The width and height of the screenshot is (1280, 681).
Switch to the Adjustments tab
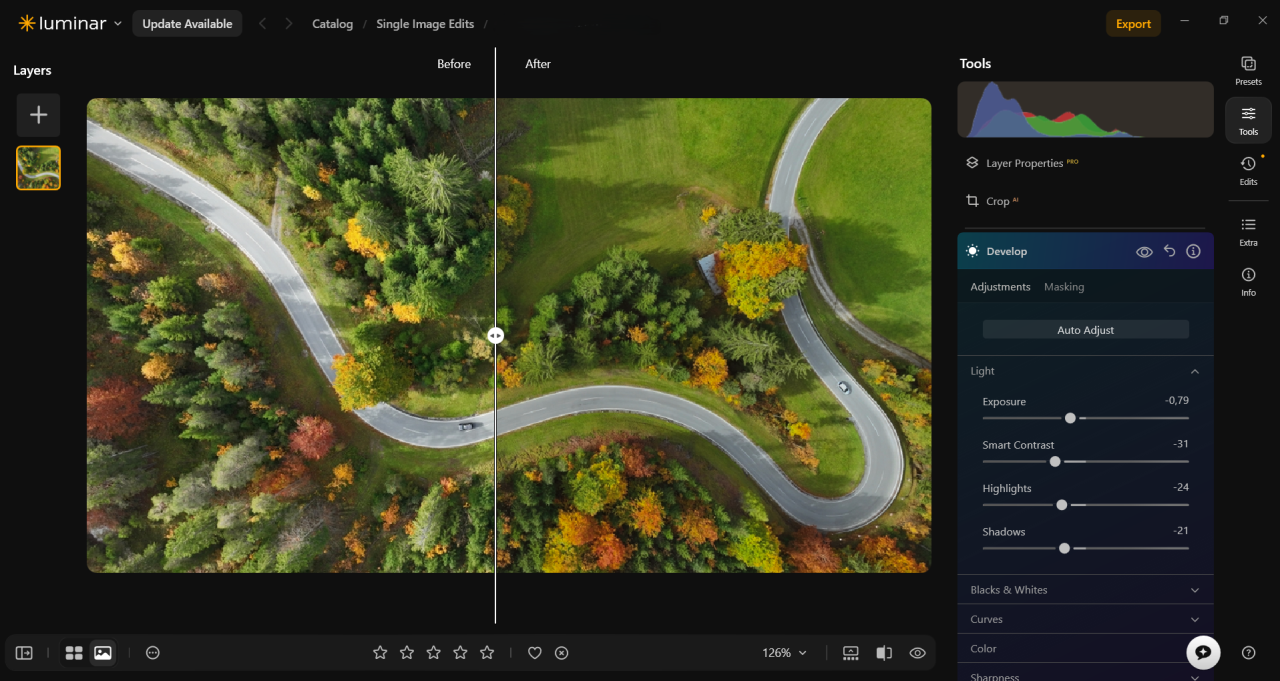1000,287
